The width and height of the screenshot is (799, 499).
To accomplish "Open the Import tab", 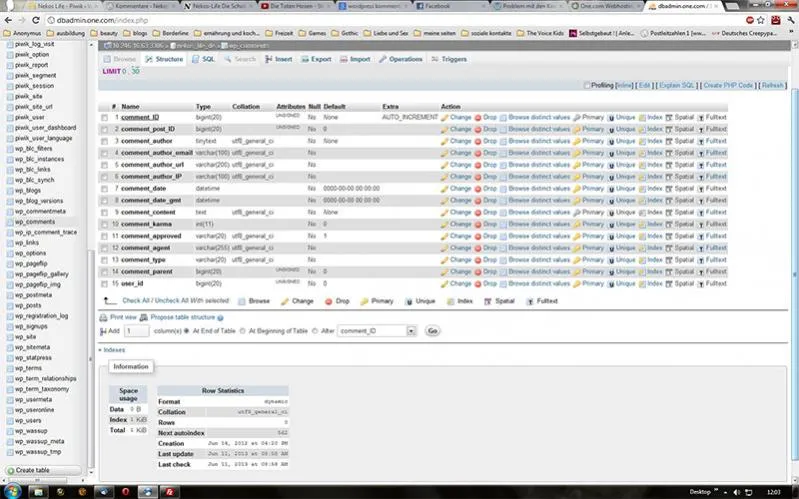I will 355,60.
